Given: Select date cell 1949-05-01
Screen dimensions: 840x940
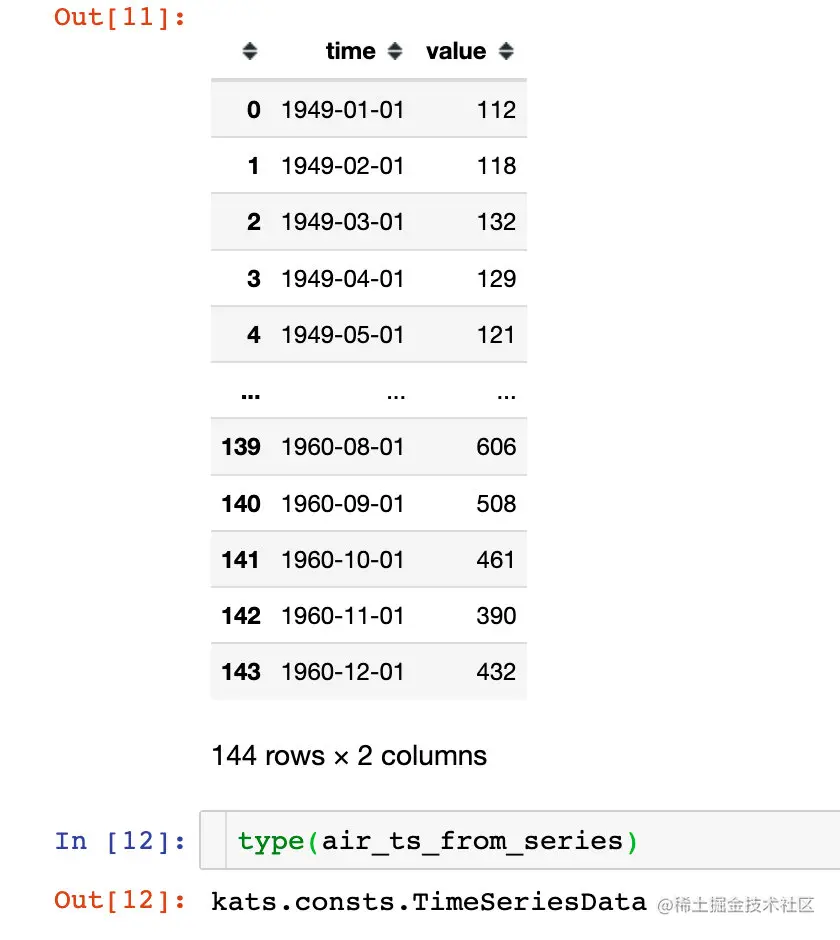Looking at the screenshot, I should click(343, 335).
